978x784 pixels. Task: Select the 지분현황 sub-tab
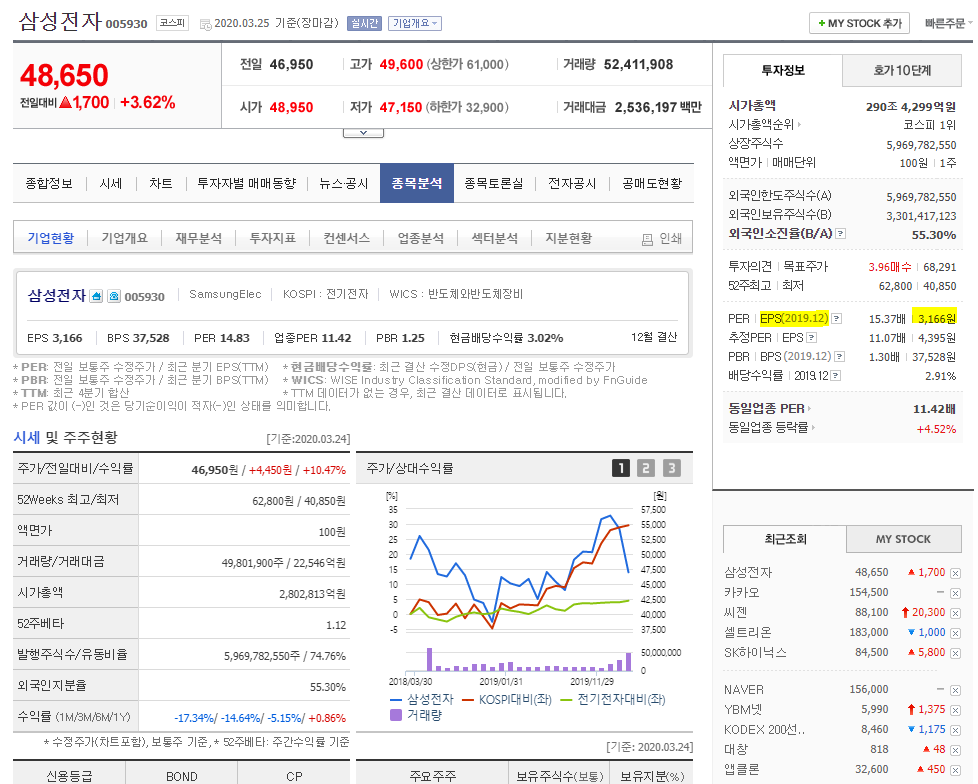click(x=568, y=238)
